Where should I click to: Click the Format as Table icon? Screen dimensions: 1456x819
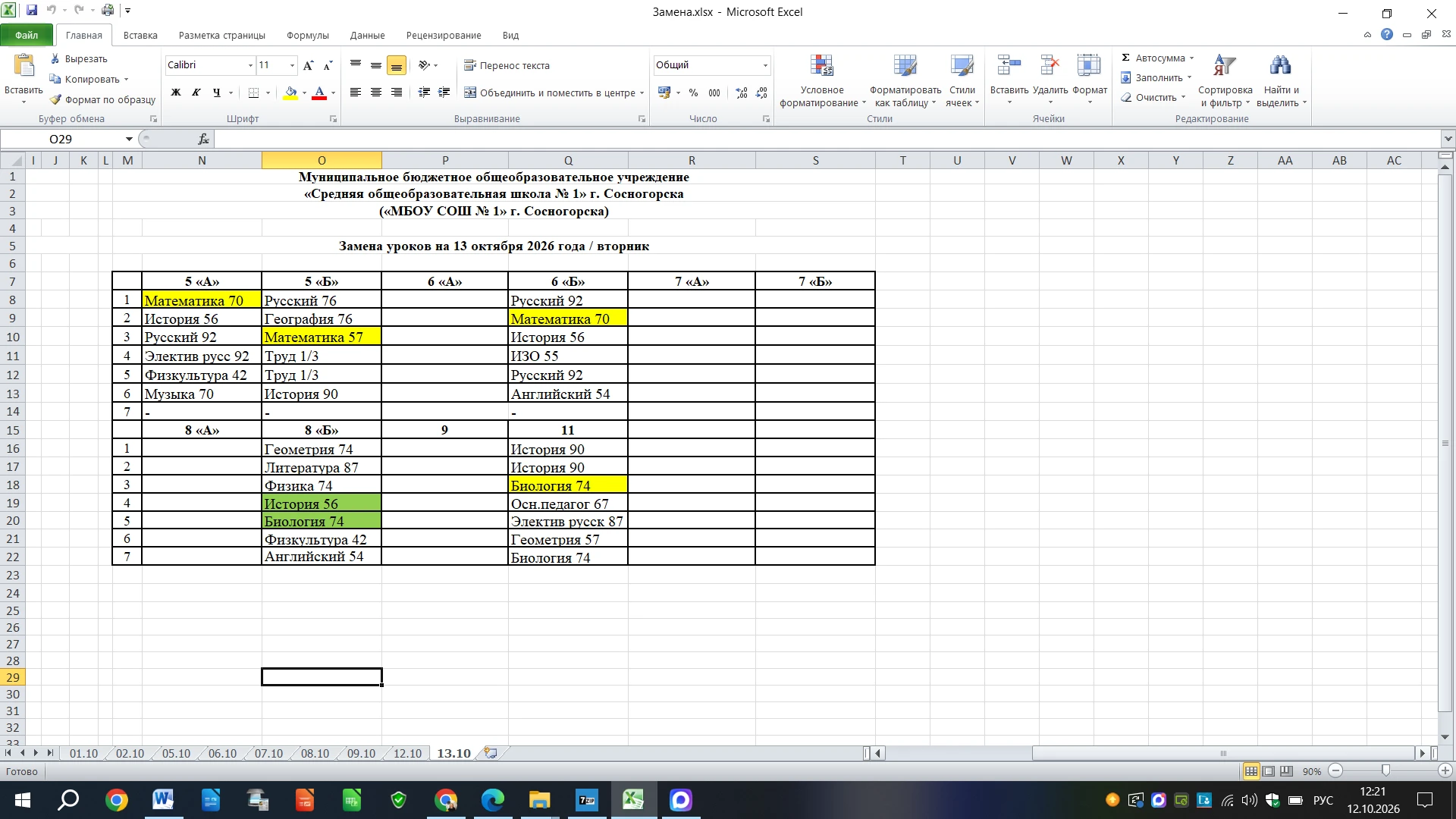[905, 67]
